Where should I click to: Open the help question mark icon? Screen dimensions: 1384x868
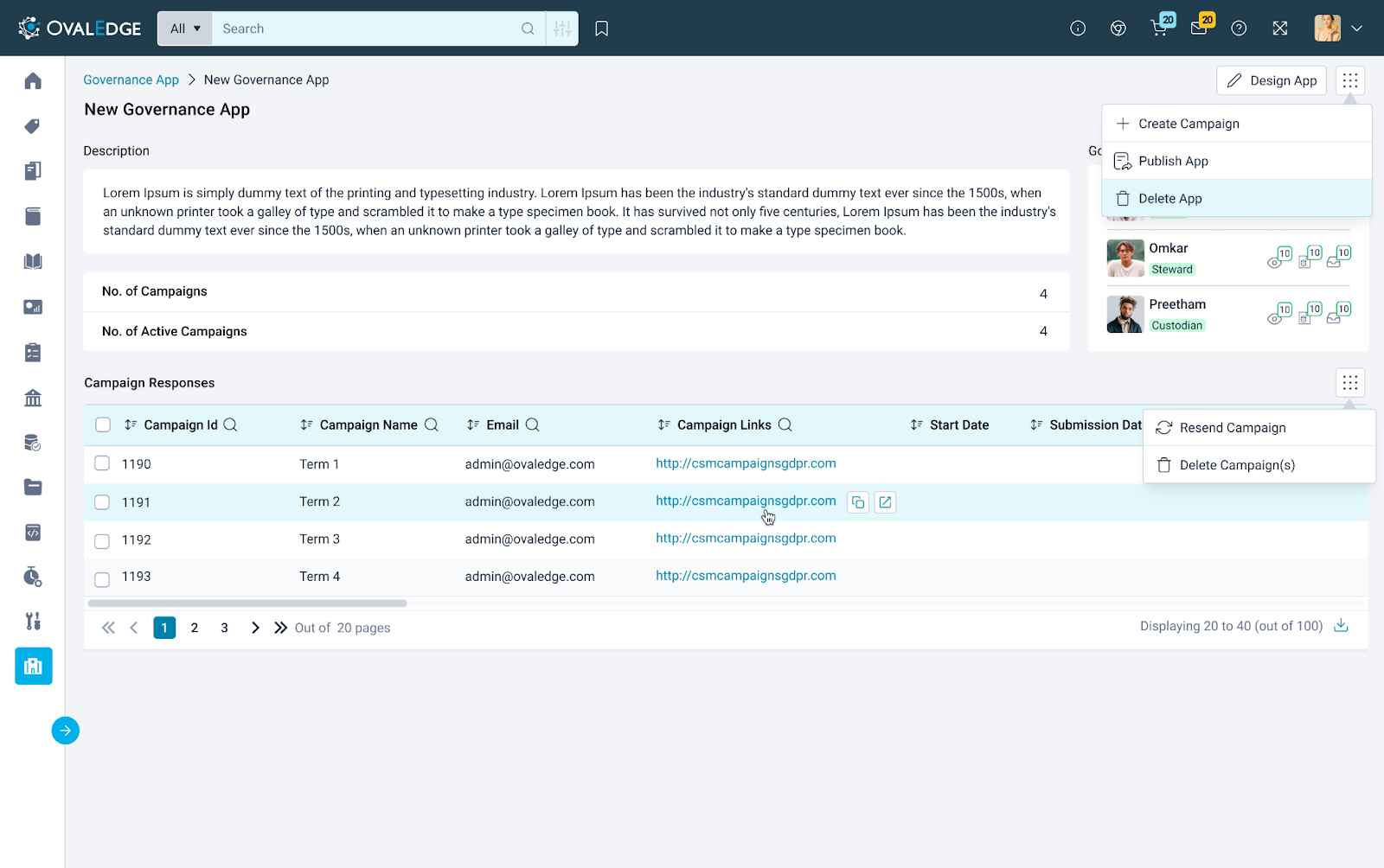coord(1239,29)
